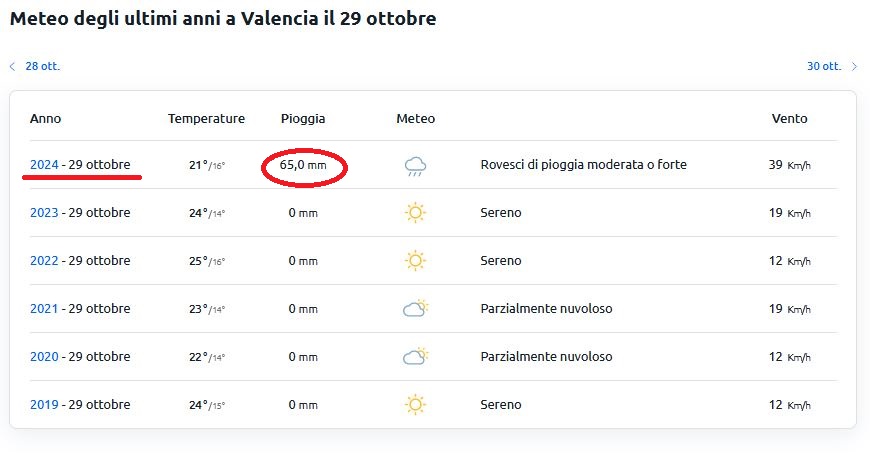This screenshot has width=870, height=470.
Task: Go to previous day 28 ott.
Action: tap(43, 66)
